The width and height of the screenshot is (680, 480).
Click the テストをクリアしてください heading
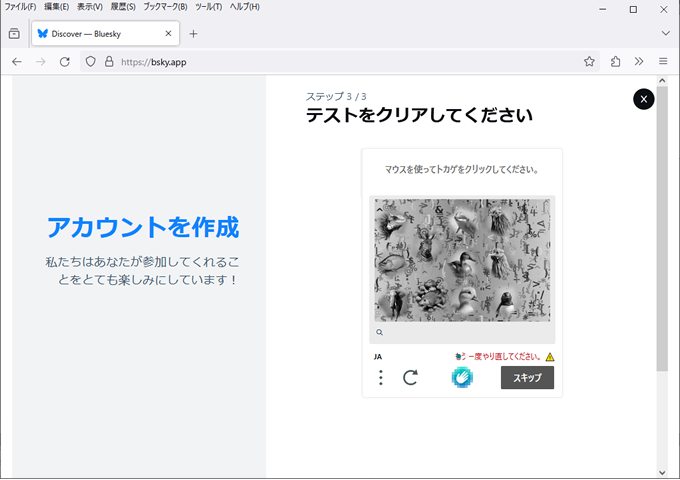coord(419,115)
